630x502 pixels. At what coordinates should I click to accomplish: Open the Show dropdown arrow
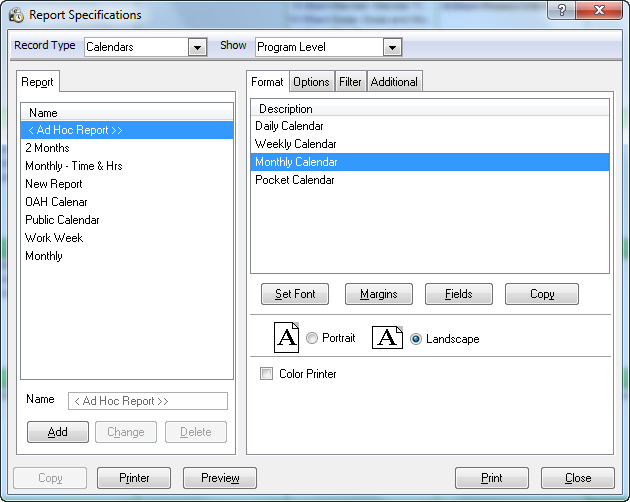coord(392,47)
